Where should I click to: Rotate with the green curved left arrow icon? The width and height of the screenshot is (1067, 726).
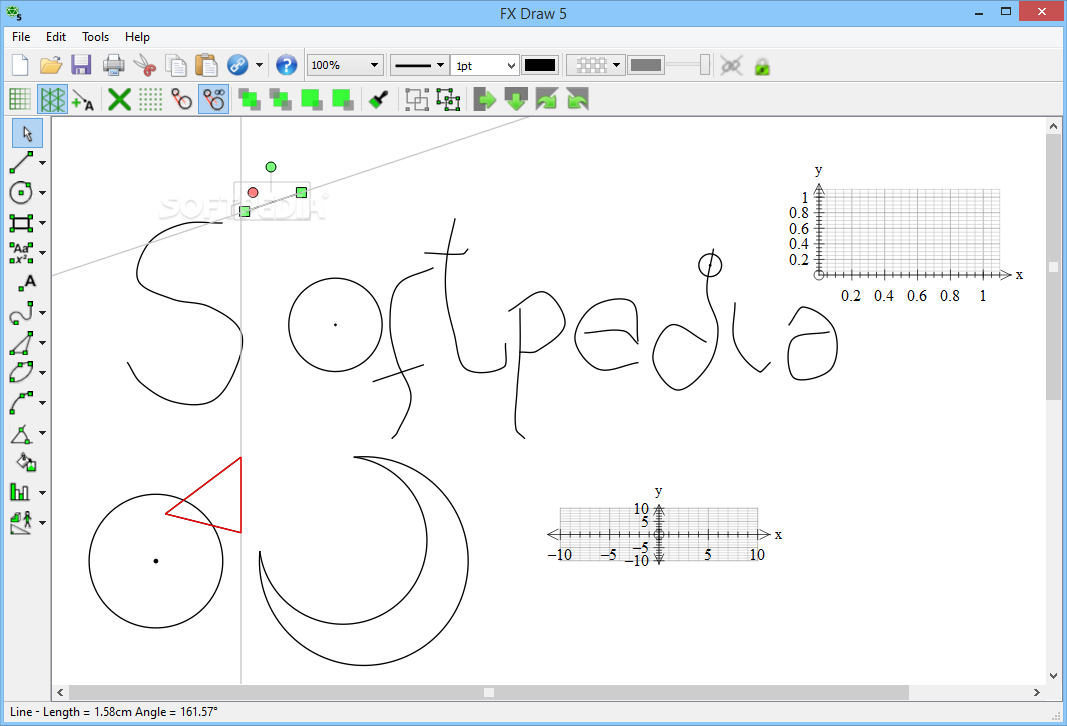[x=577, y=99]
